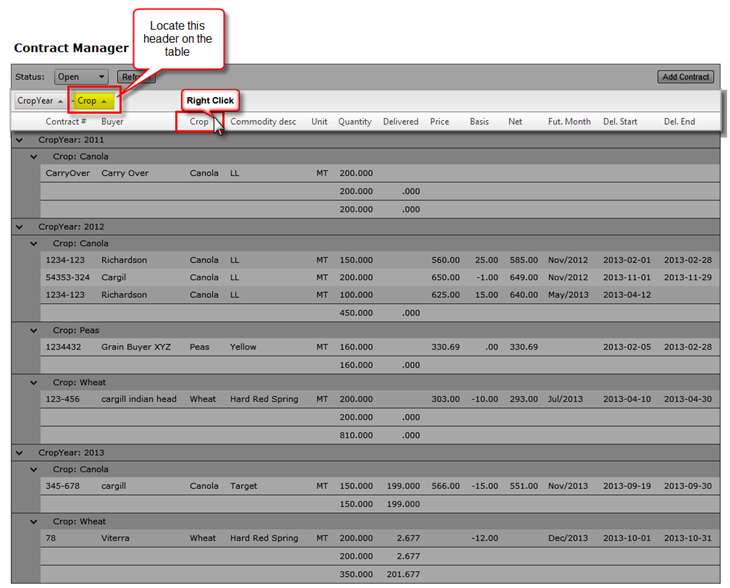Collapse the CropYear: 2012 group

[x=20, y=226]
